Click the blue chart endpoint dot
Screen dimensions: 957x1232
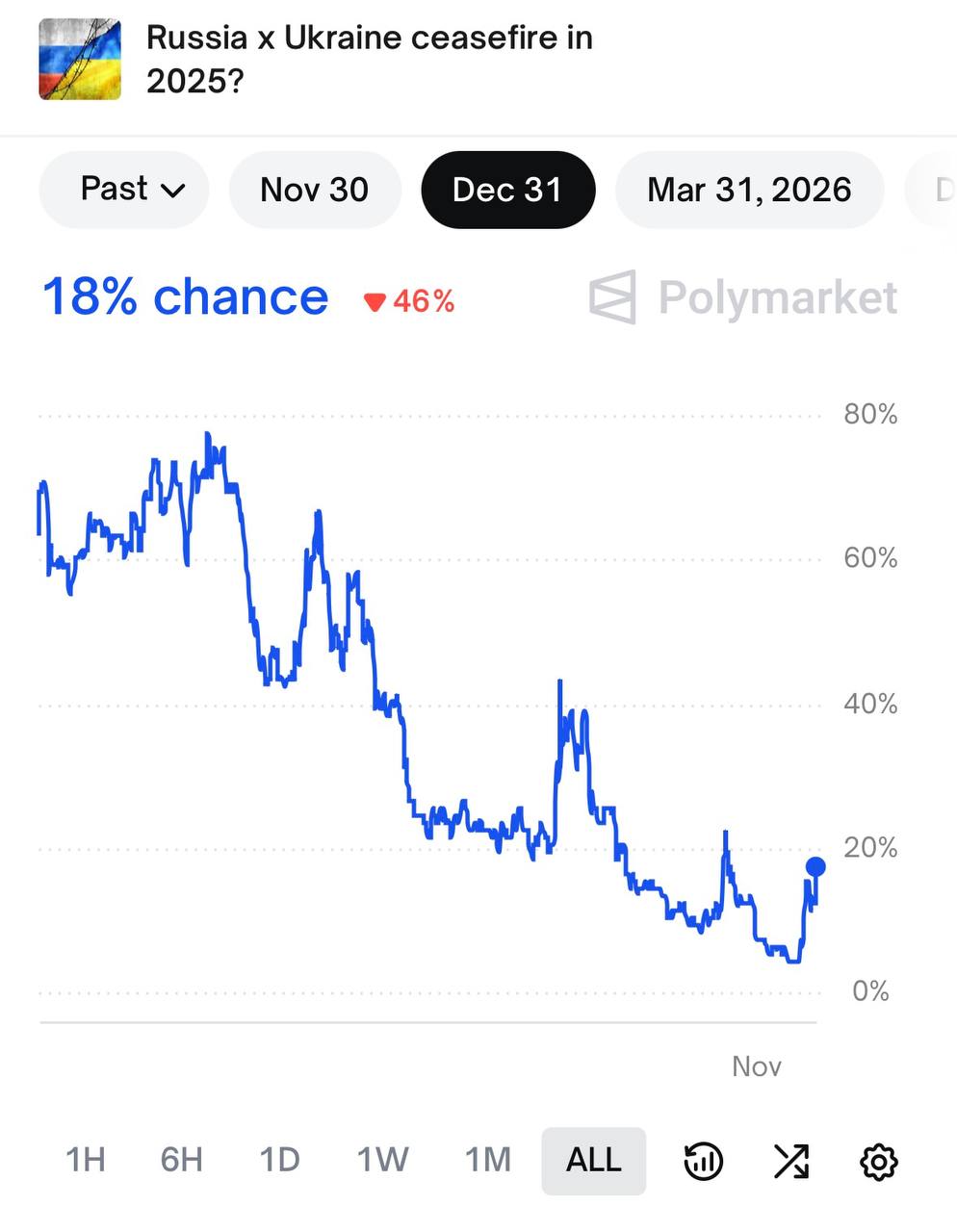point(815,867)
